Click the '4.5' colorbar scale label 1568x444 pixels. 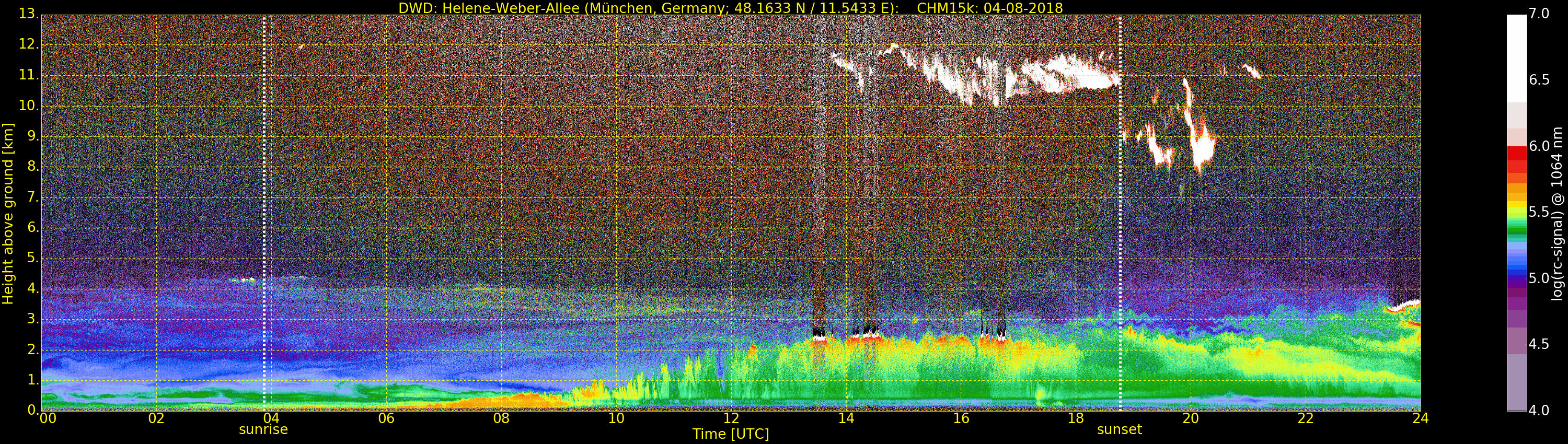1539,344
